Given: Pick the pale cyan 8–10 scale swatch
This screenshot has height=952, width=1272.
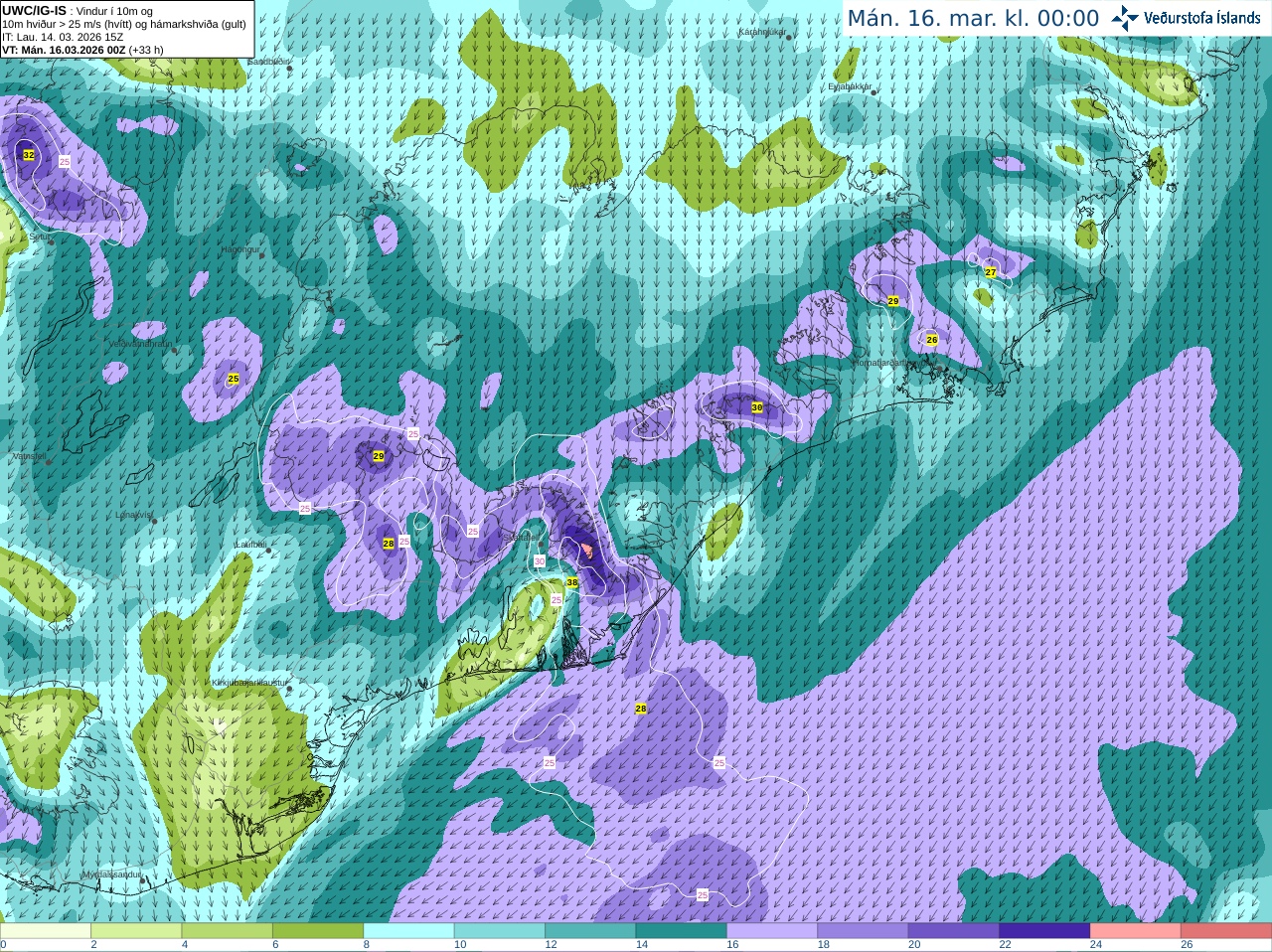Looking at the screenshot, I should tap(408, 931).
